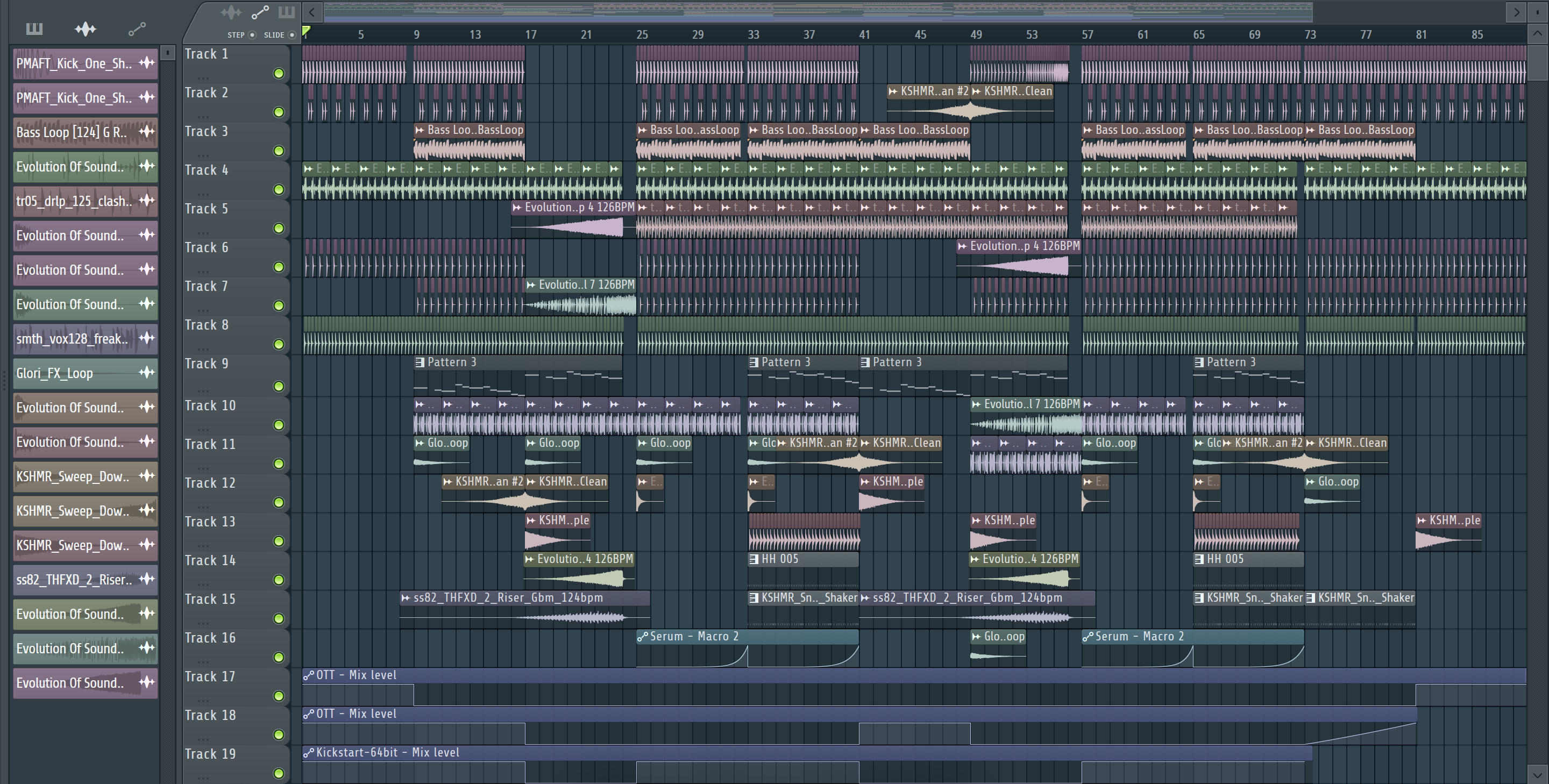Click the left arrow of the playlist overview
The width and height of the screenshot is (1549, 784).
pyautogui.click(x=311, y=11)
